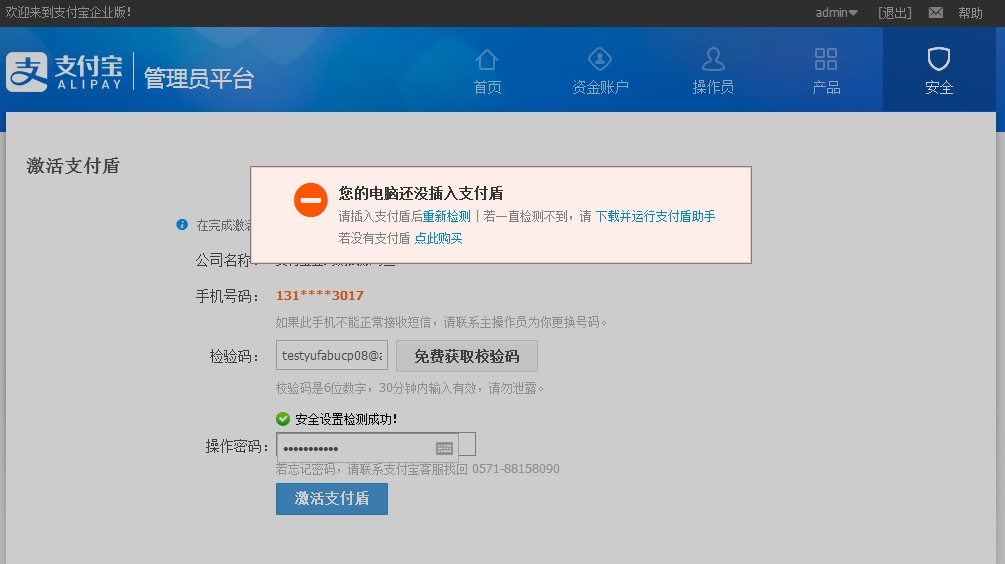Focus the 操作密码 password field
The width and height of the screenshot is (1005, 564).
point(355,448)
